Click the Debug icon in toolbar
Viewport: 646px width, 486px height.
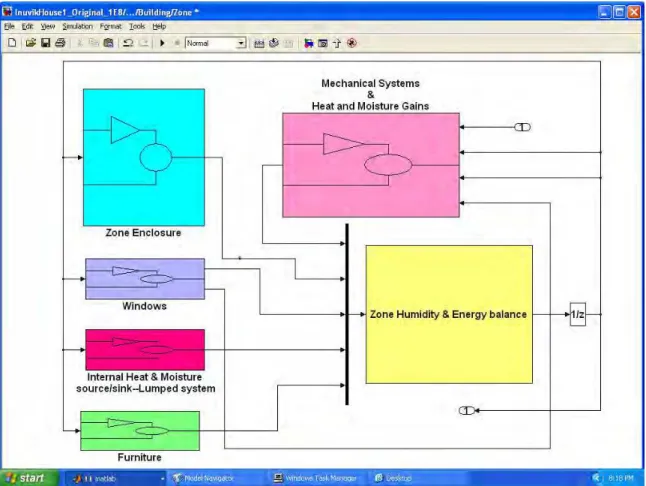pos(351,43)
